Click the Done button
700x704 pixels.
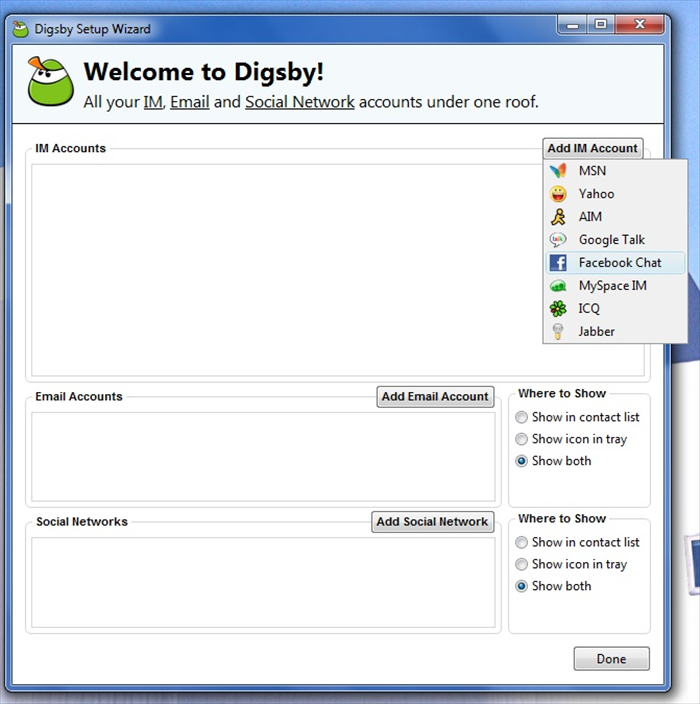pos(612,659)
